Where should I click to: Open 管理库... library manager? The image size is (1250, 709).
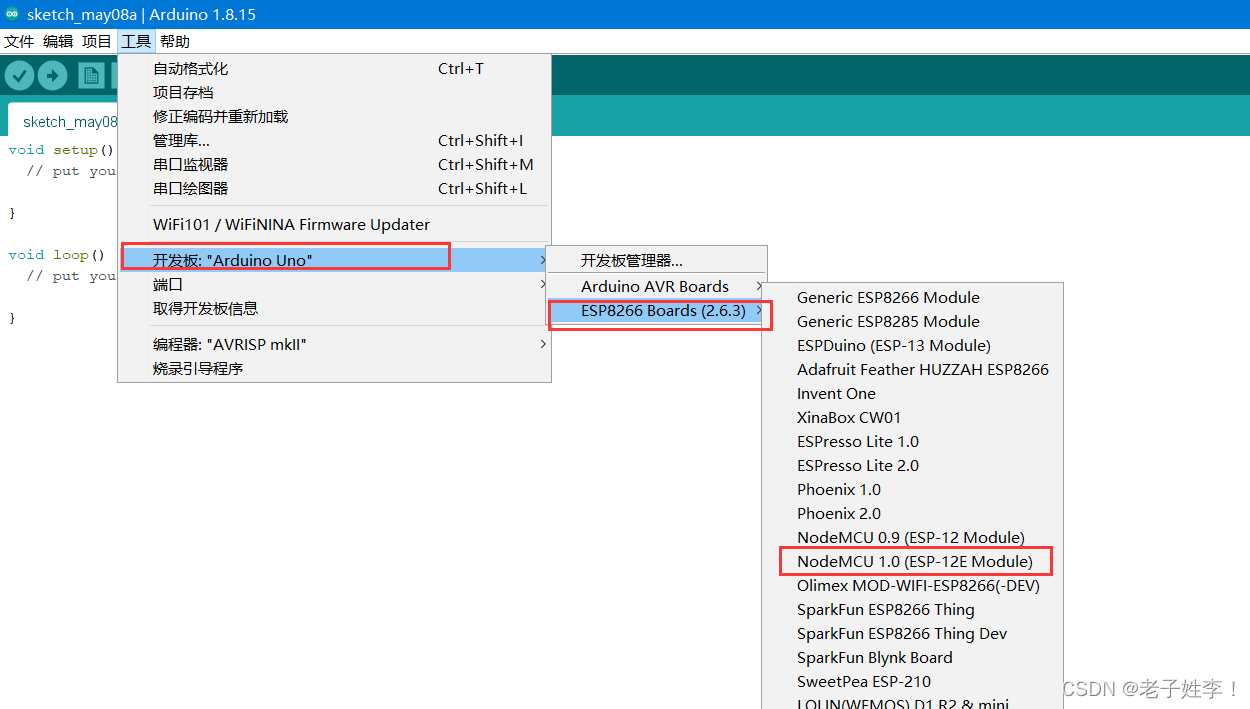click(334, 140)
